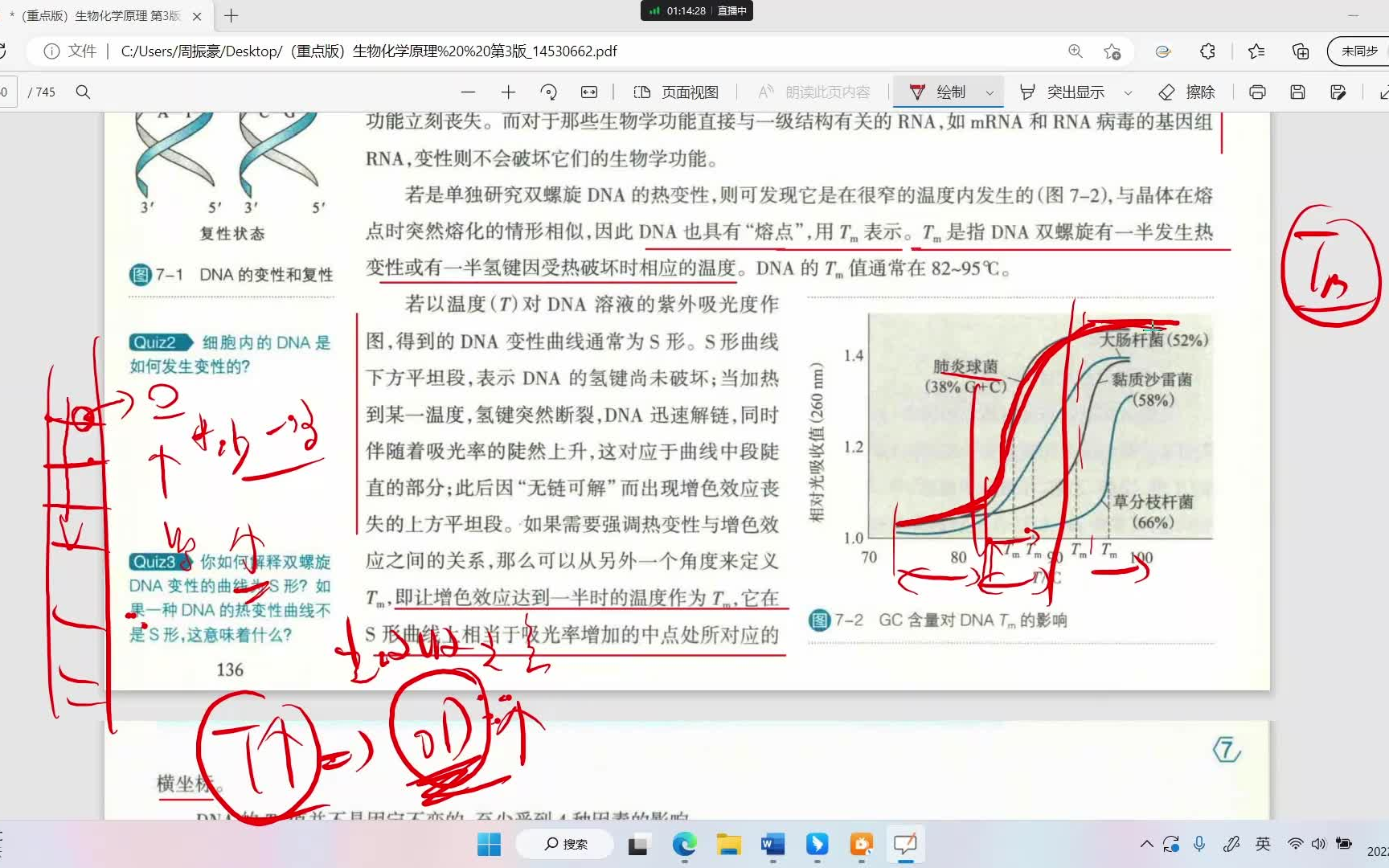Screen dimensions: 1389x868
Task: Open Microsoft Edge from the taskbar
Action: pyautogui.click(x=685, y=844)
